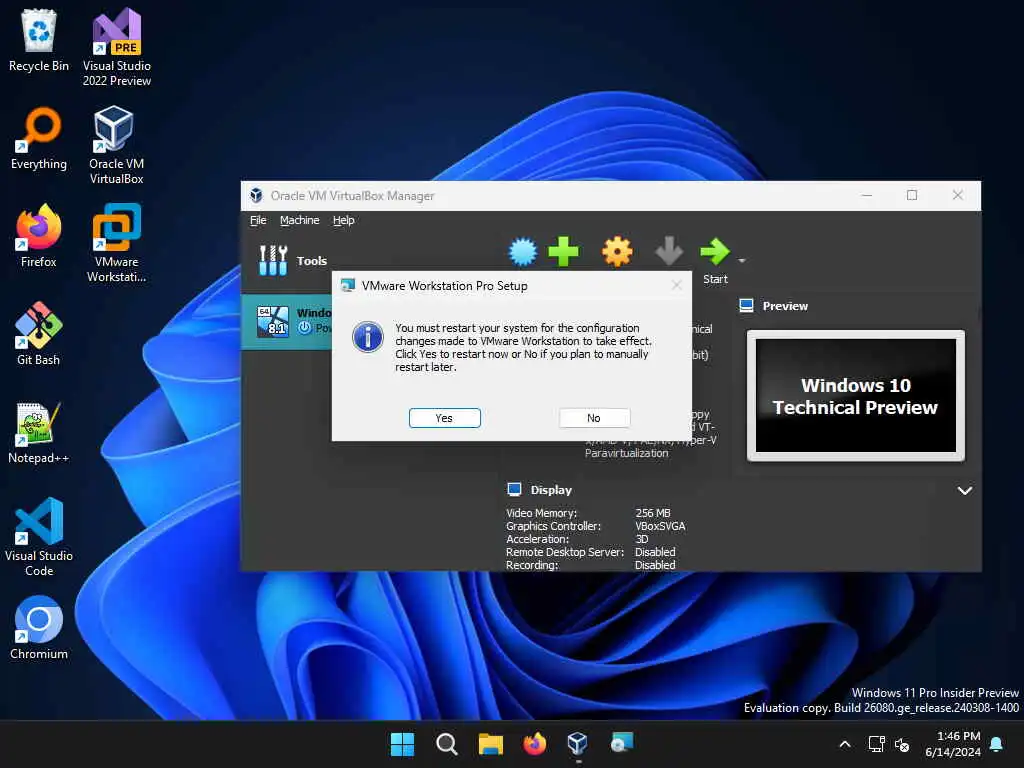Click the 256 MB Video Memory value
Screen dimensions: 1024x768
coord(653,513)
